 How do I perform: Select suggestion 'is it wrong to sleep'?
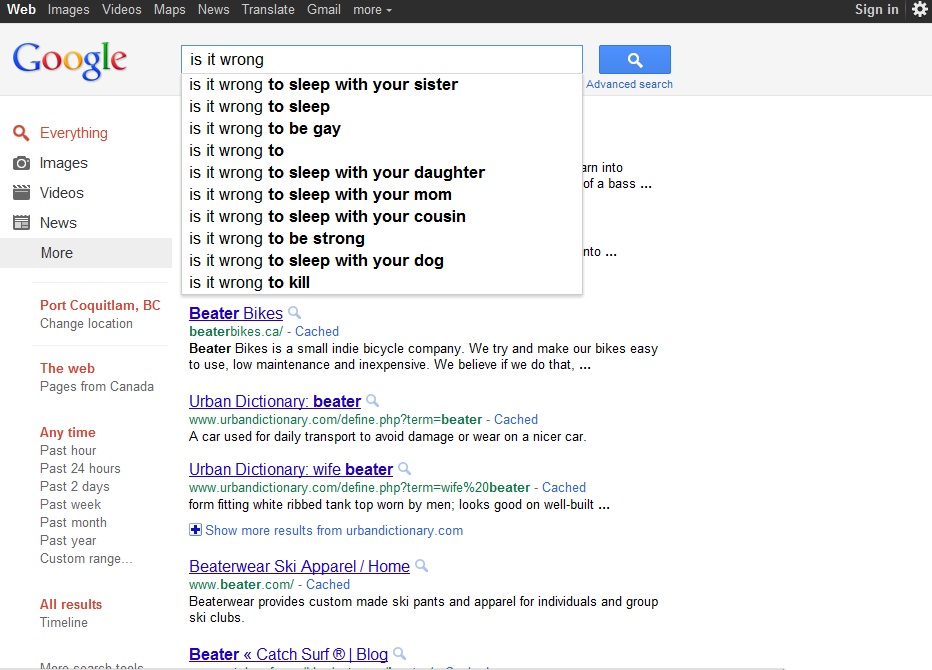382,106
